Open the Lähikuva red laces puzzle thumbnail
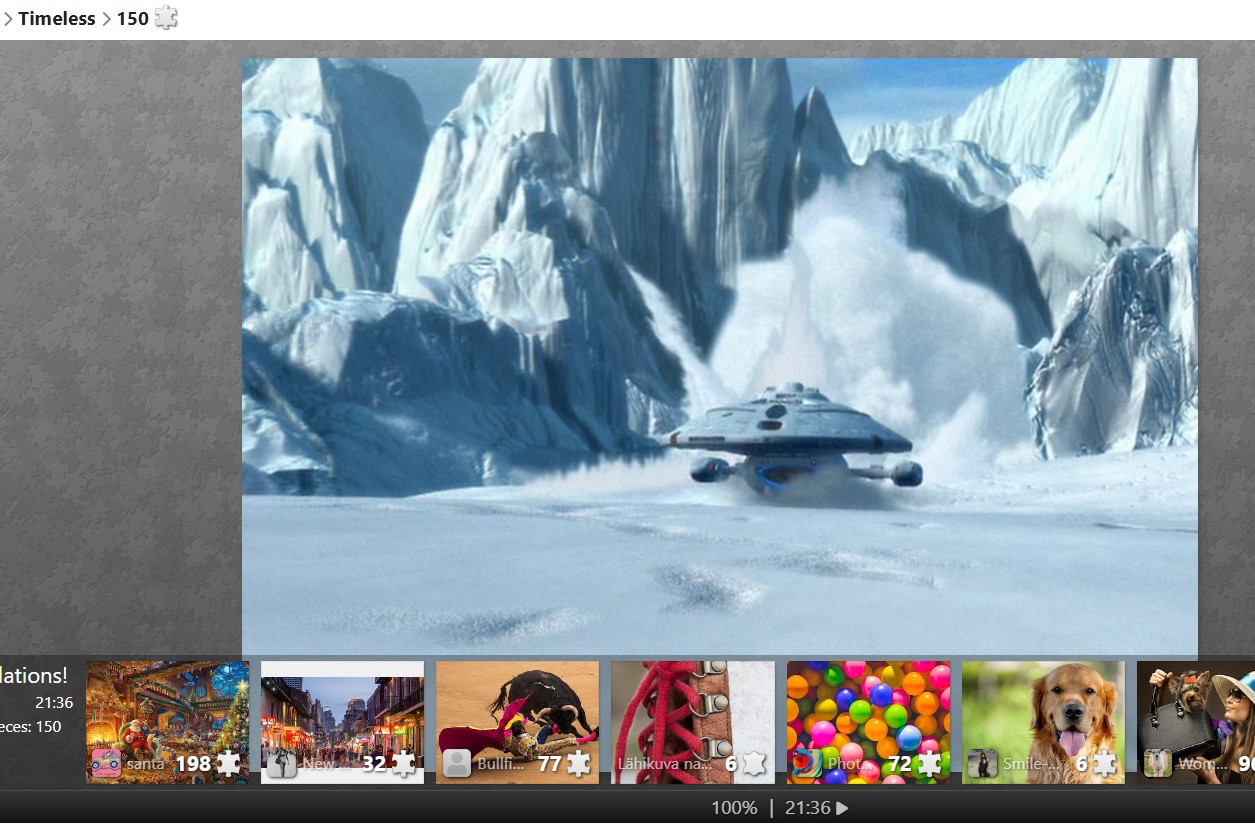 (x=693, y=722)
